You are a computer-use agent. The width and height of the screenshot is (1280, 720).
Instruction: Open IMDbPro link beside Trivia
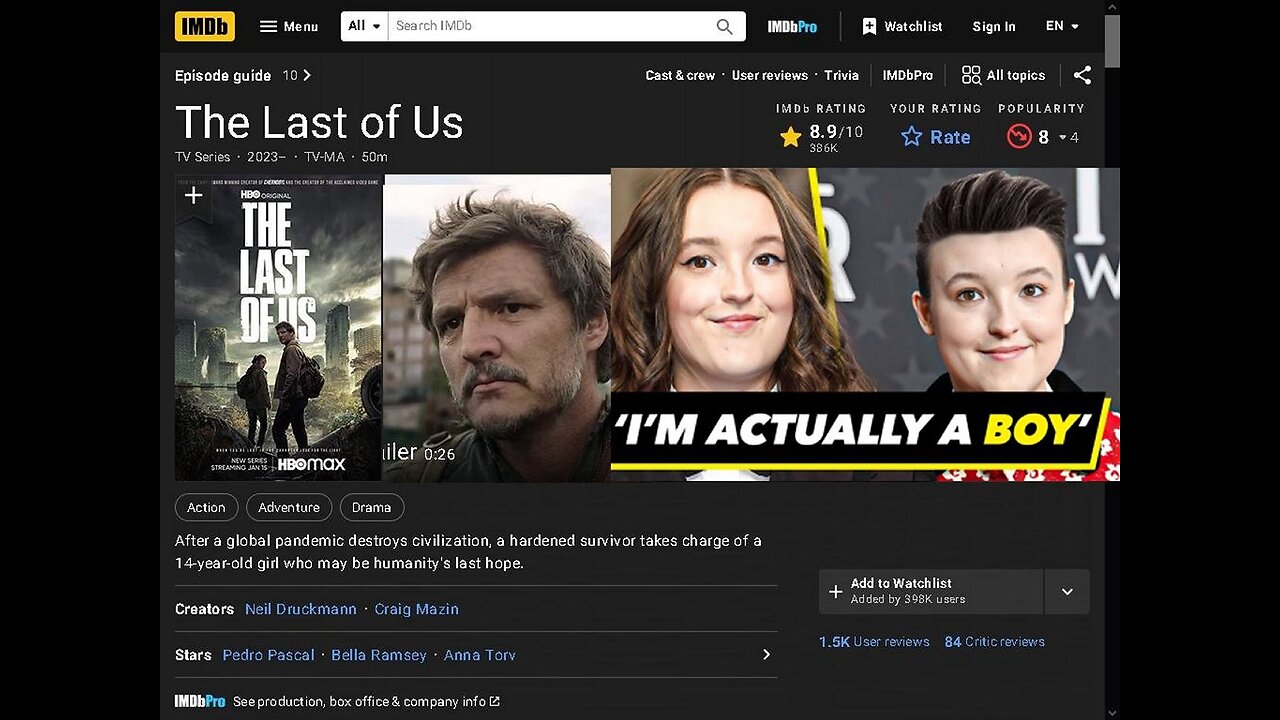[x=907, y=76]
